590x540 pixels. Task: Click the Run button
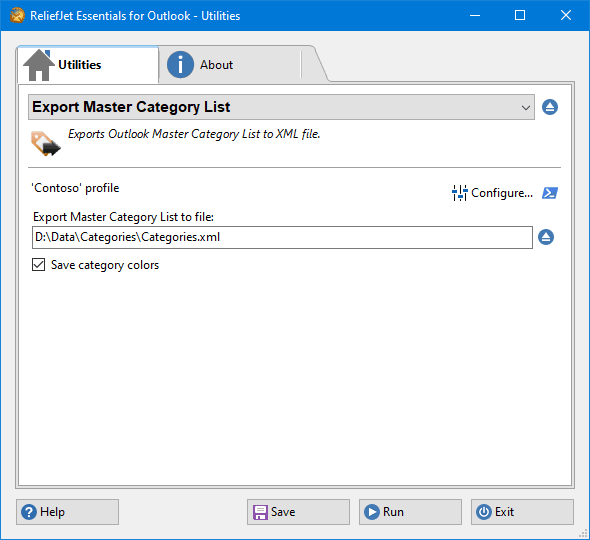tap(410, 512)
